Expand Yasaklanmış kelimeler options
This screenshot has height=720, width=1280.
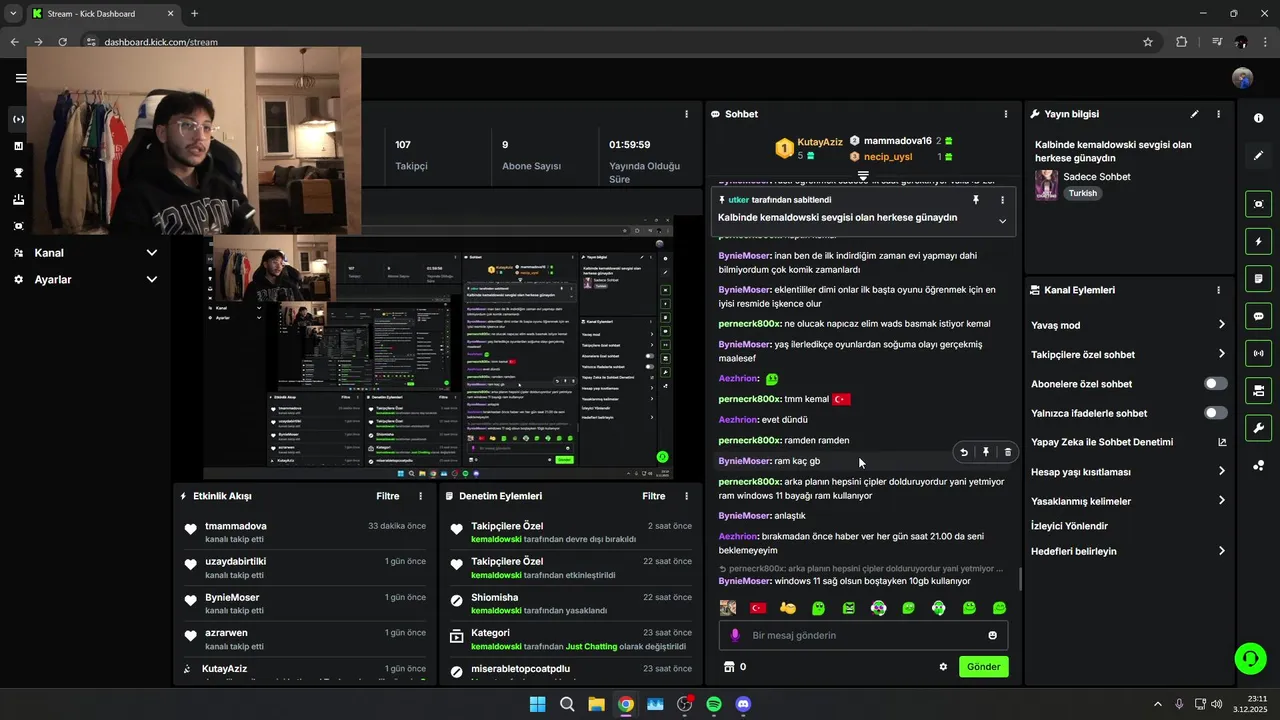1221,501
